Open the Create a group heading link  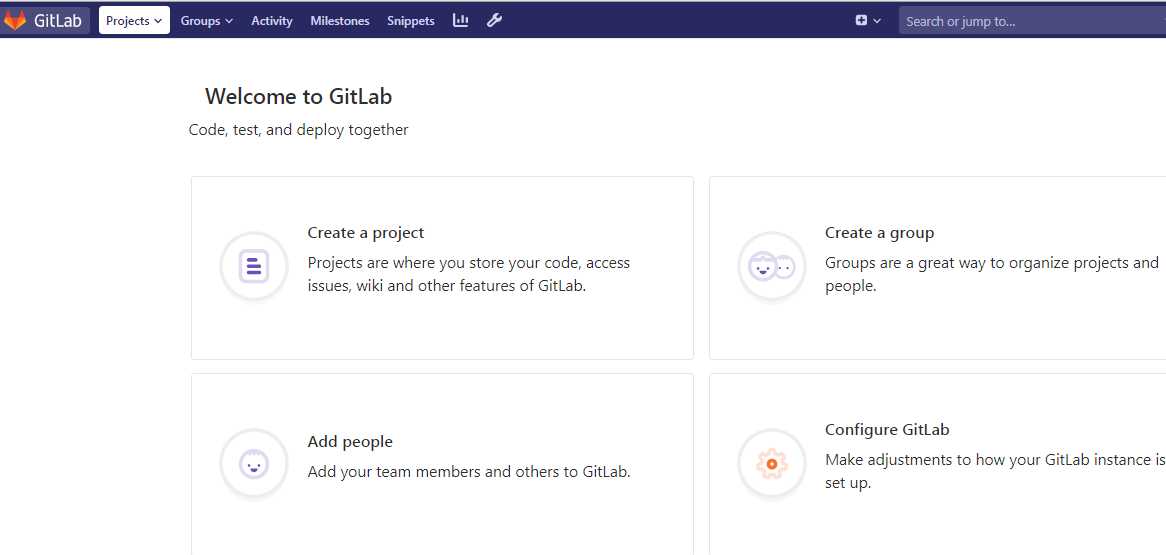[880, 233]
